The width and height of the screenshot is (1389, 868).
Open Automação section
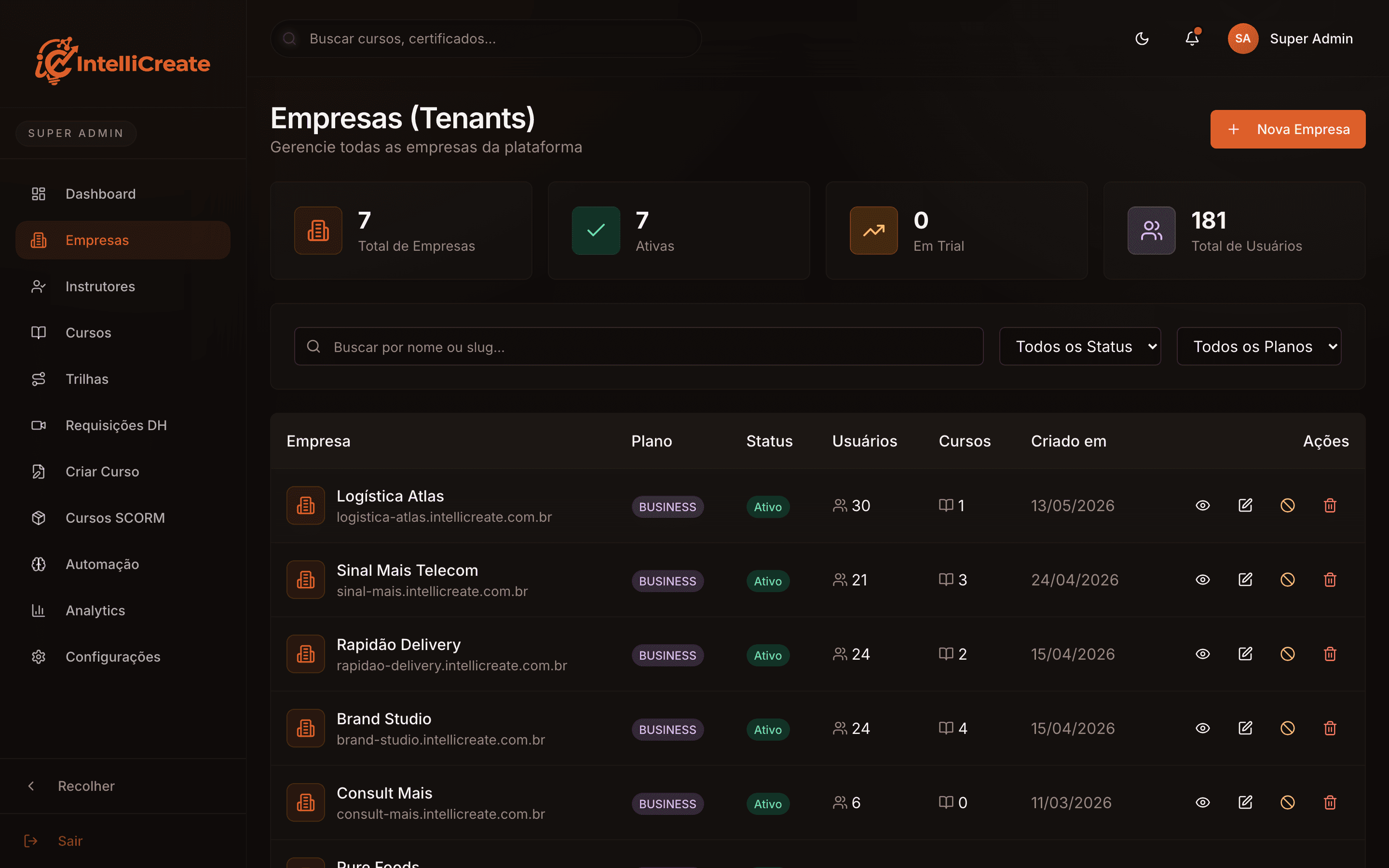[x=123, y=564]
